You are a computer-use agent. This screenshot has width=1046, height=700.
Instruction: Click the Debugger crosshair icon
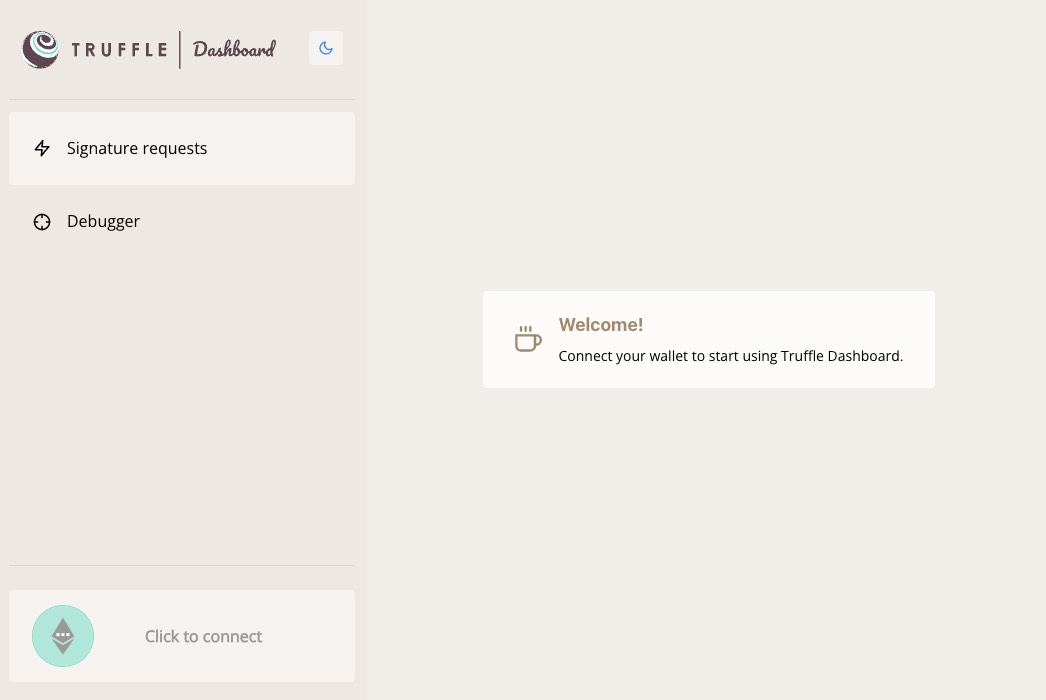[42, 222]
